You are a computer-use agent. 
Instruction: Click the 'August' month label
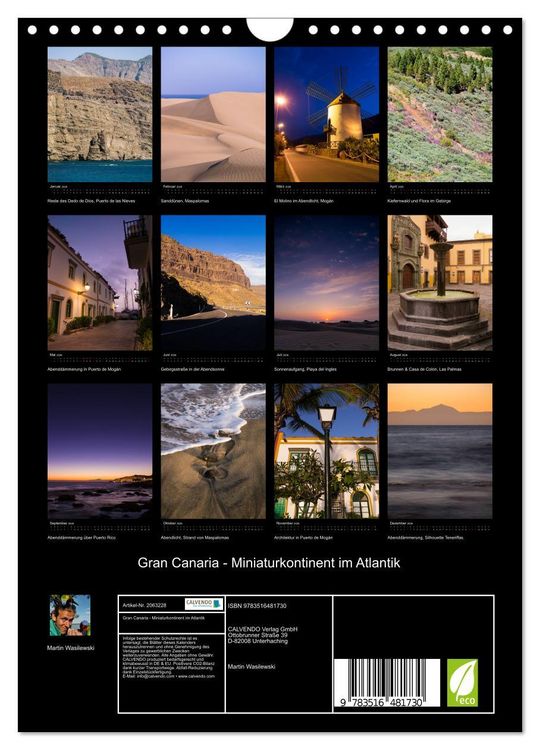396,354
